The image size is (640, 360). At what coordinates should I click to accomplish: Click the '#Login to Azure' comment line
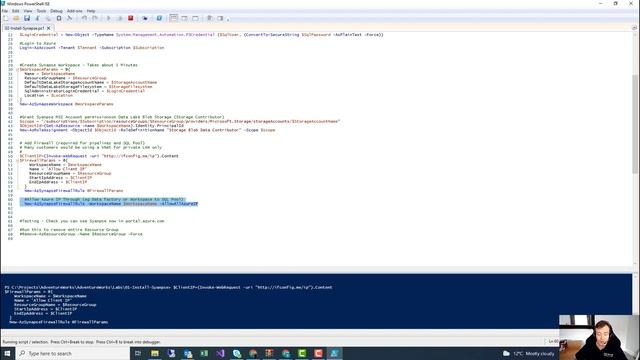[x=38, y=43]
